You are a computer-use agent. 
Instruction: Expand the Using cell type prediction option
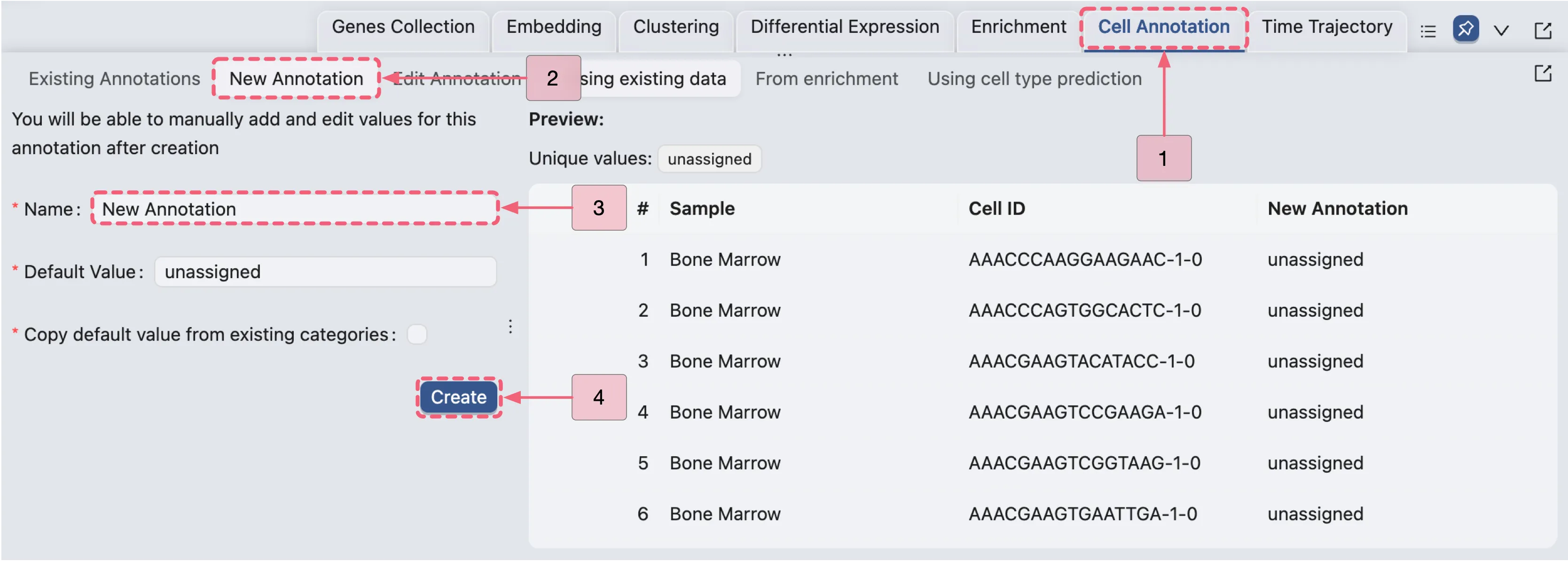tap(1034, 78)
